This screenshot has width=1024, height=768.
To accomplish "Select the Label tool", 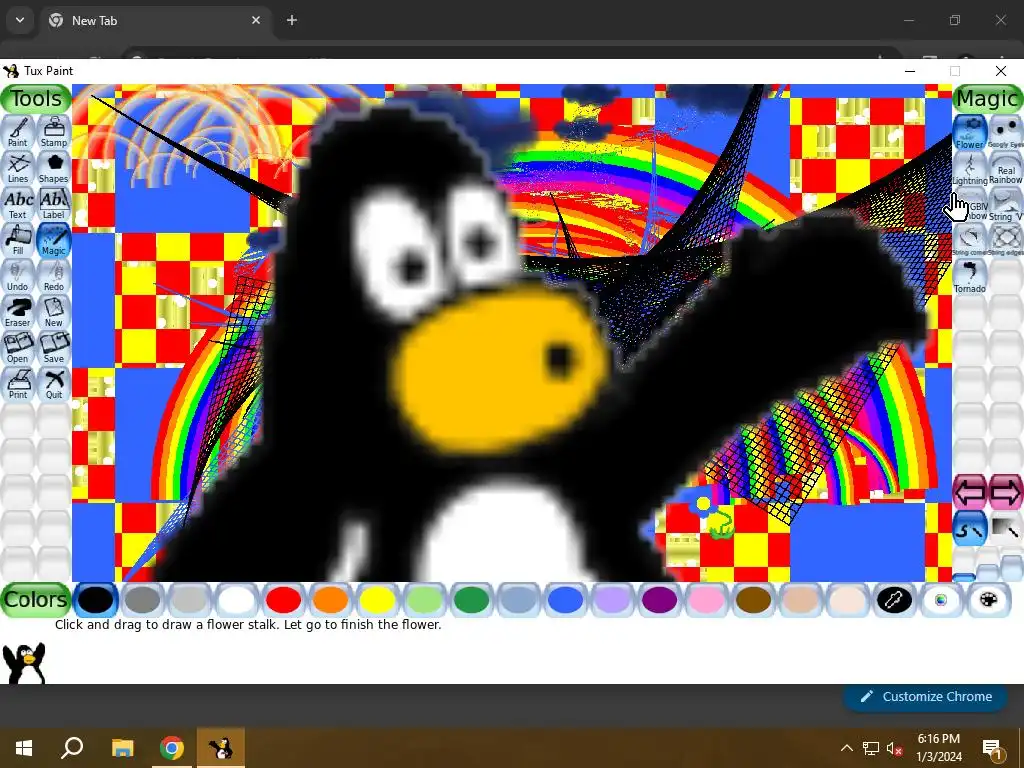I will click(54, 204).
